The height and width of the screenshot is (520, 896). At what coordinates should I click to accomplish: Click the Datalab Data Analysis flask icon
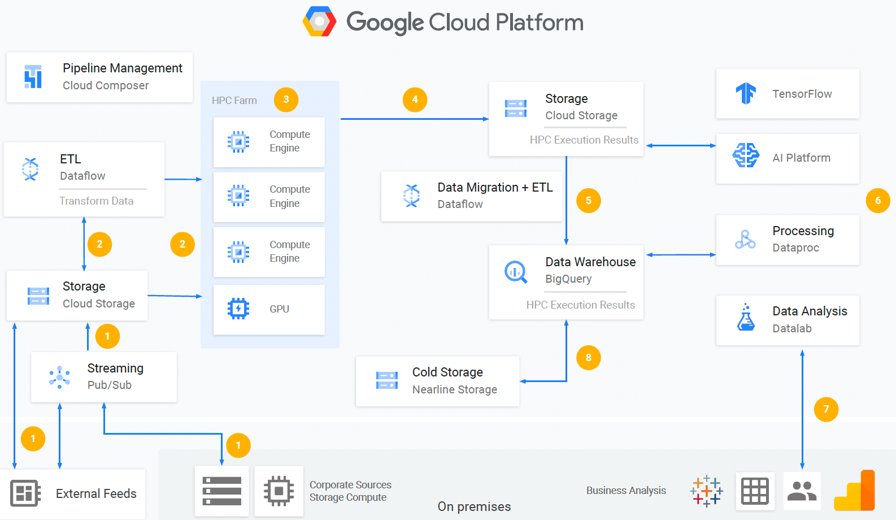pos(746,319)
